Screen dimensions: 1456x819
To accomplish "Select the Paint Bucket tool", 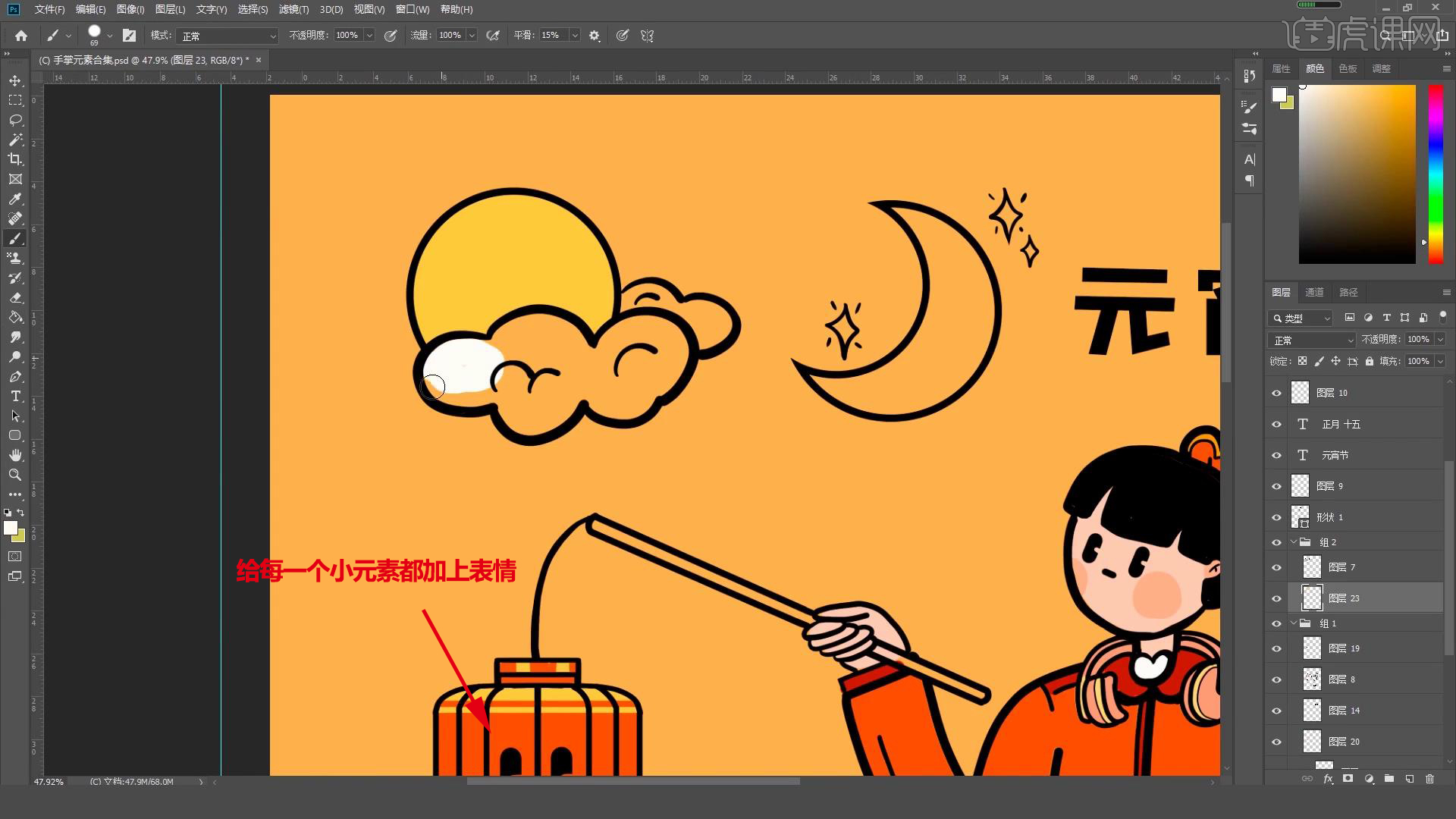I will pyautogui.click(x=15, y=317).
